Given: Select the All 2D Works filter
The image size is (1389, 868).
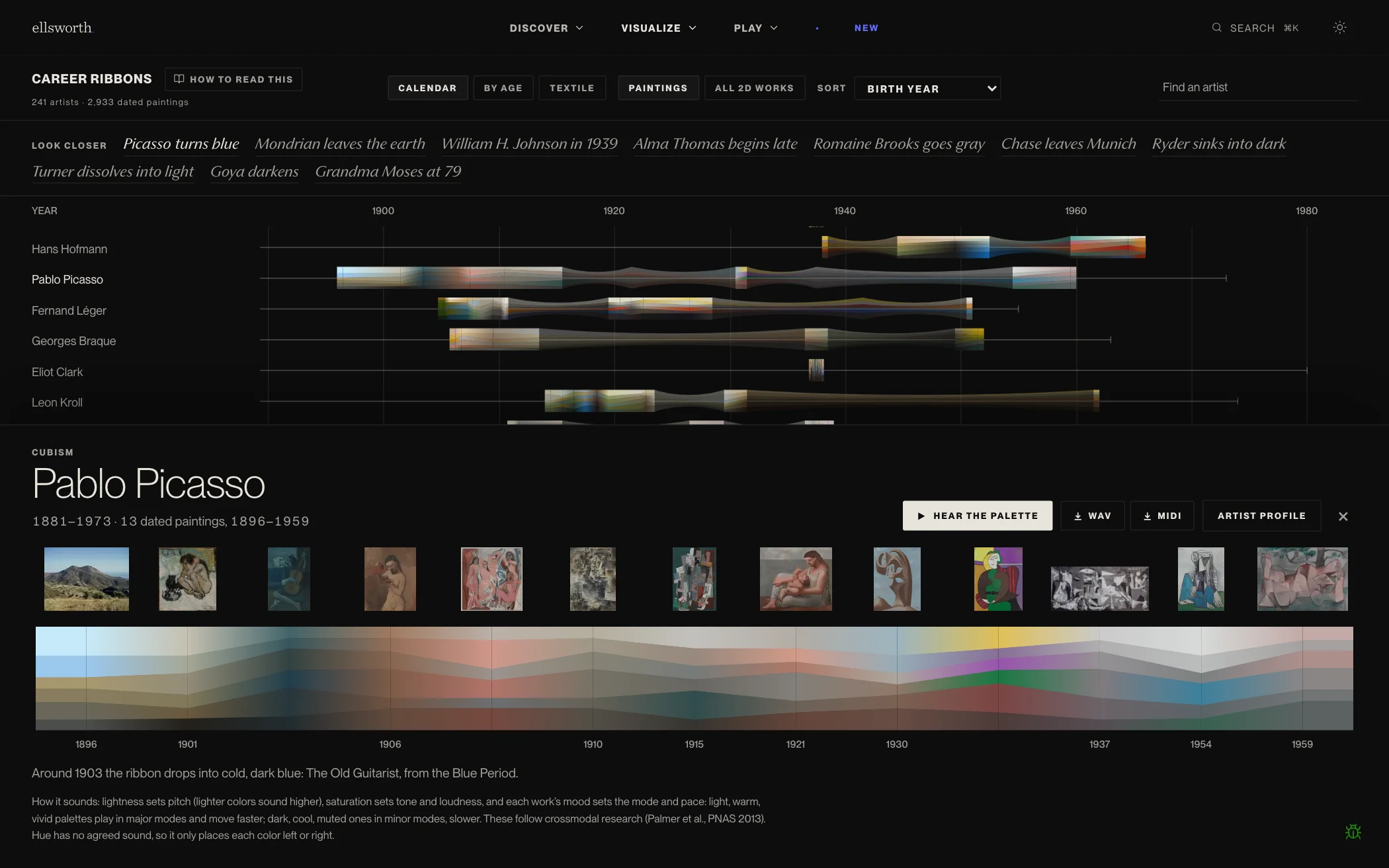Looking at the screenshot, I should click(x=754, y=88).
